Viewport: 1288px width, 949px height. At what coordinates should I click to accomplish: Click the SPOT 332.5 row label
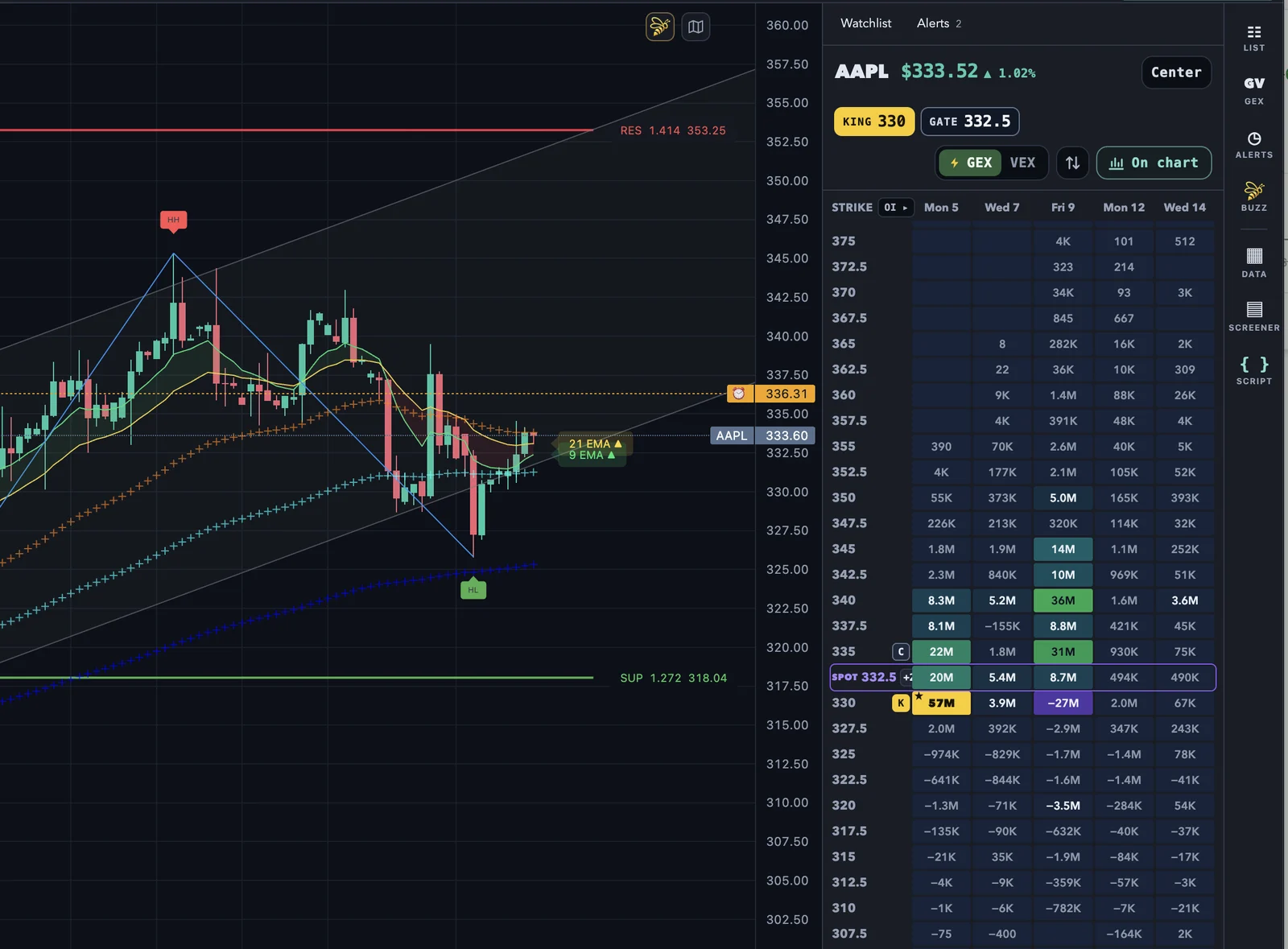coord(864,677)
